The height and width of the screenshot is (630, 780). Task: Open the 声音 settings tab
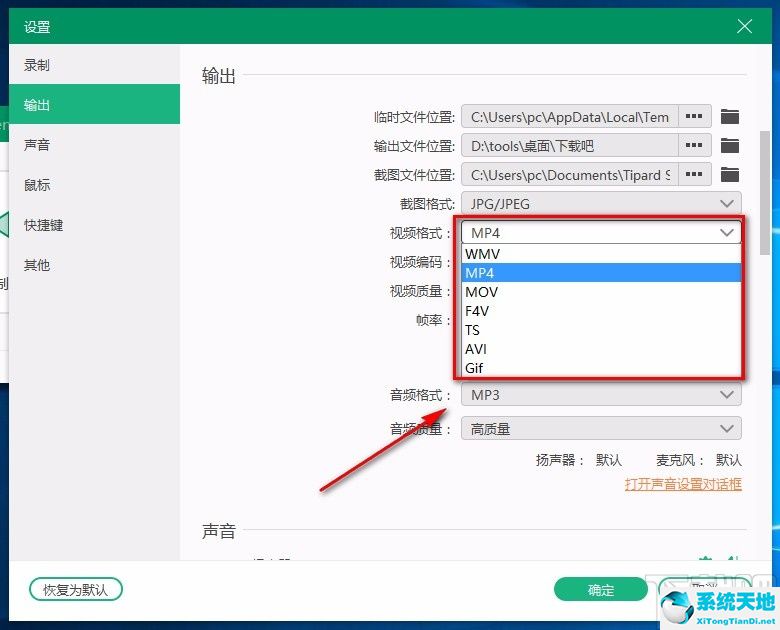click(95, 145)
